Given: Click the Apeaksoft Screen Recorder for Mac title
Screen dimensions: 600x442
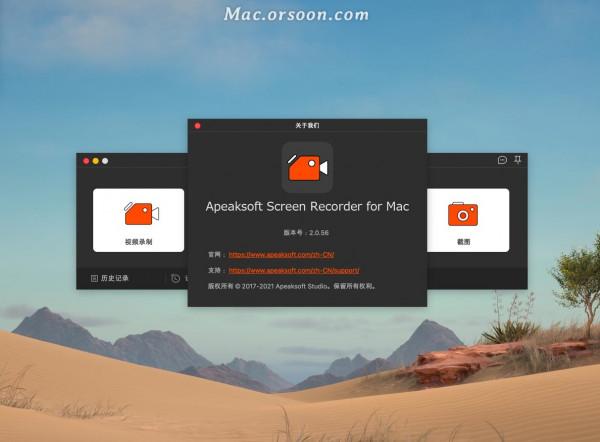Looking at the screenshot, I should coord(307,207).
